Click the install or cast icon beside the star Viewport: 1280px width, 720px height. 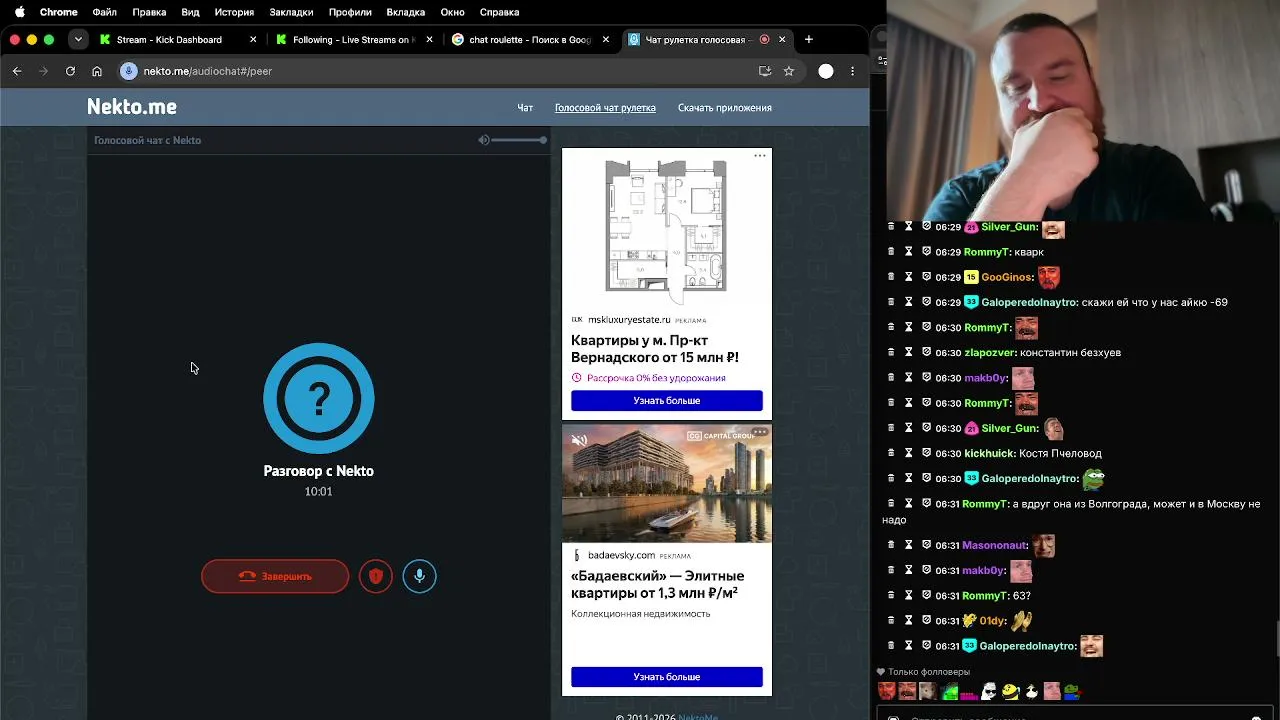point(765,71)
